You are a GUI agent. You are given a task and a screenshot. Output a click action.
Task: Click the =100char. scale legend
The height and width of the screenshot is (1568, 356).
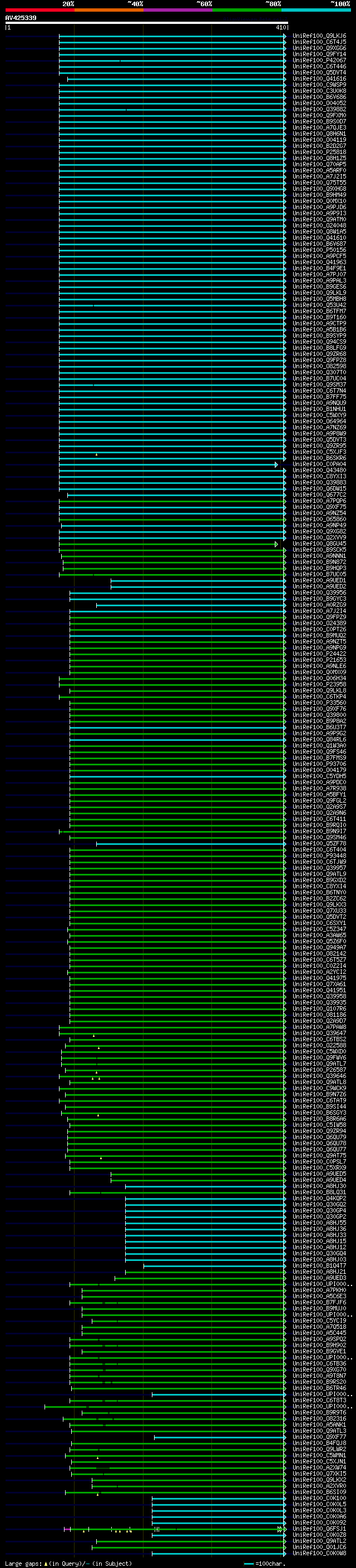(264, 1563)
